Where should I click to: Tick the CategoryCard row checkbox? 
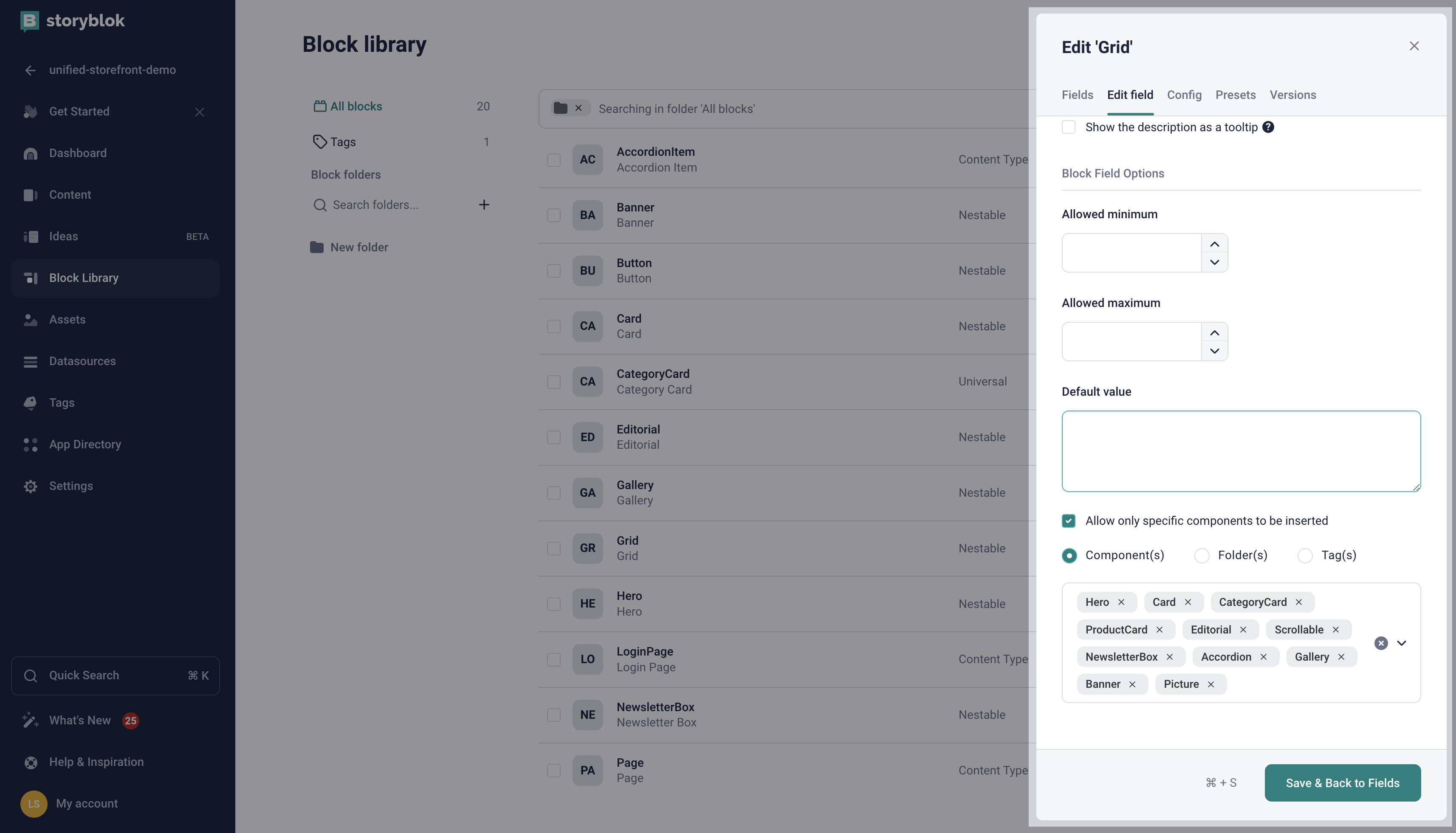tap(553, 382)
